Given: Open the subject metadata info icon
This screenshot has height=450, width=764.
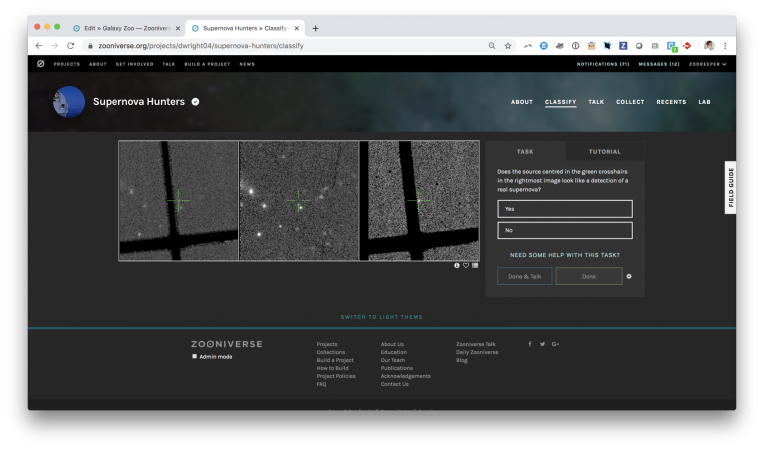Looking at the screenshot, I should [457, 266].
